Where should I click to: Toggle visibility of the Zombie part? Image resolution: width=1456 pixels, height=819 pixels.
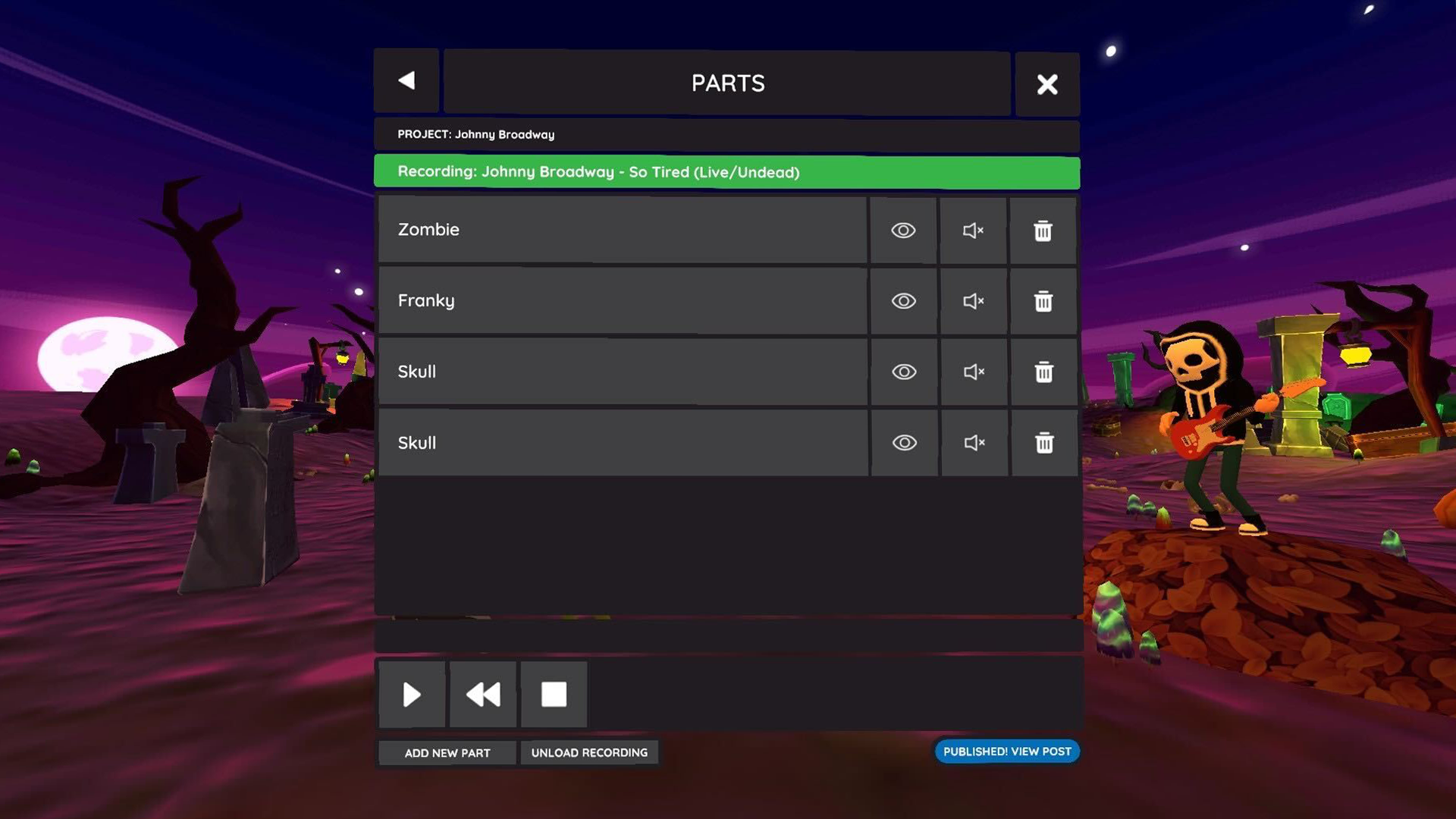coord(903,231)
